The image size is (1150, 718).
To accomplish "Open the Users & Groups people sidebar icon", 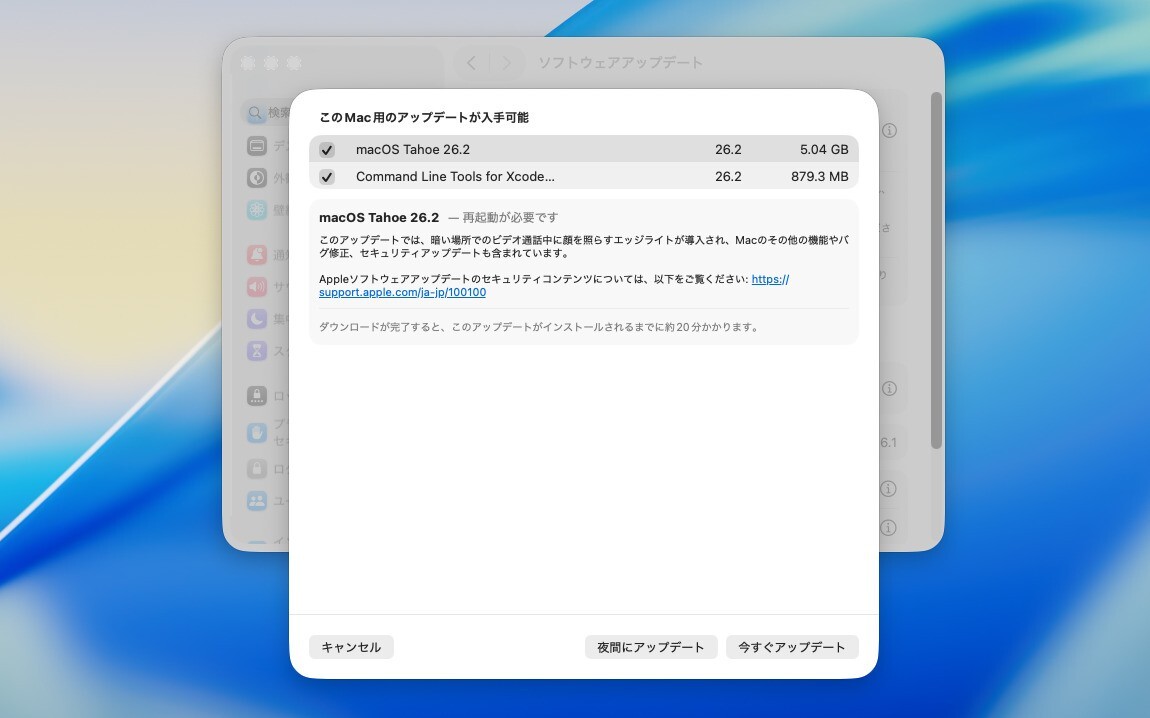I will 257,501.
